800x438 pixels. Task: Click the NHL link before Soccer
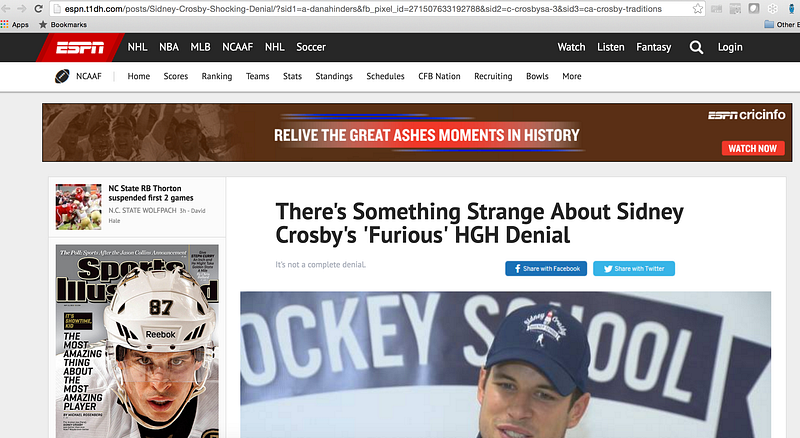tap(274, 47)
